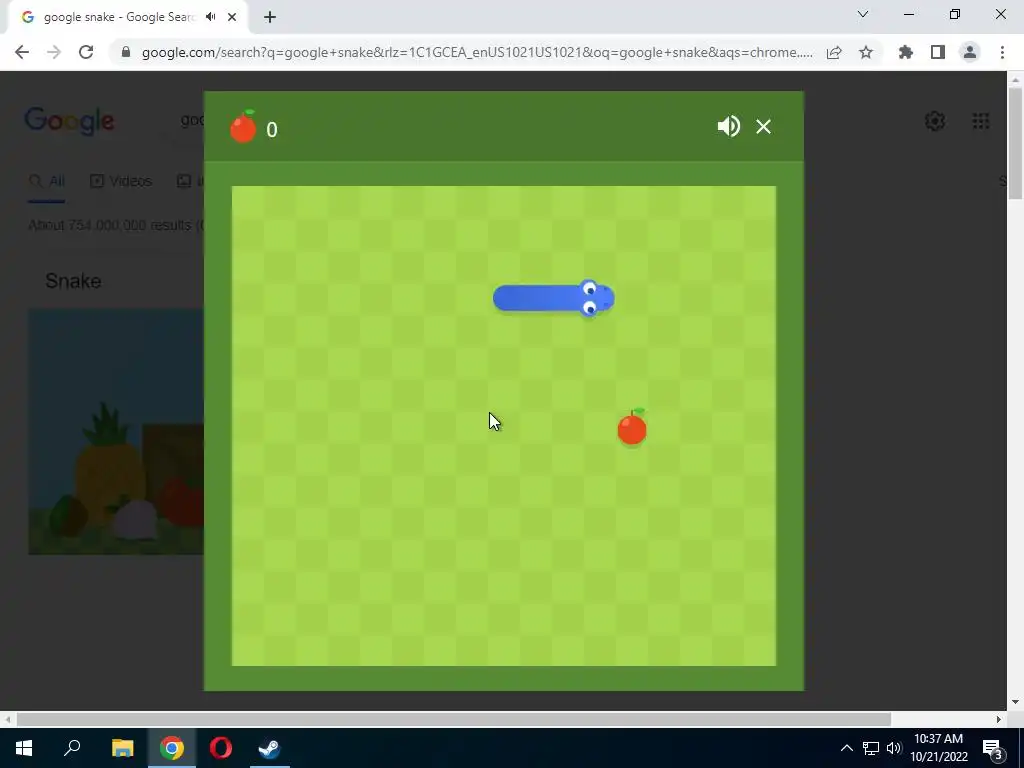This screenshot has width=1024, height=768.
Task: Mute the tab via speaker icon
Action: tap(210, 17)
